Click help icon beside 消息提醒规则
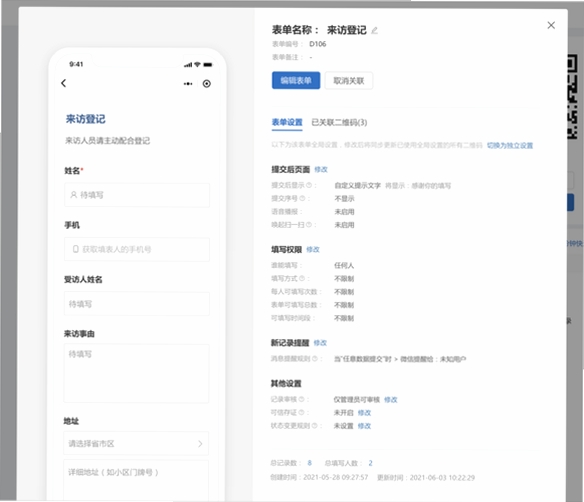This screenshot has width=584, height=502. (315, 359)
